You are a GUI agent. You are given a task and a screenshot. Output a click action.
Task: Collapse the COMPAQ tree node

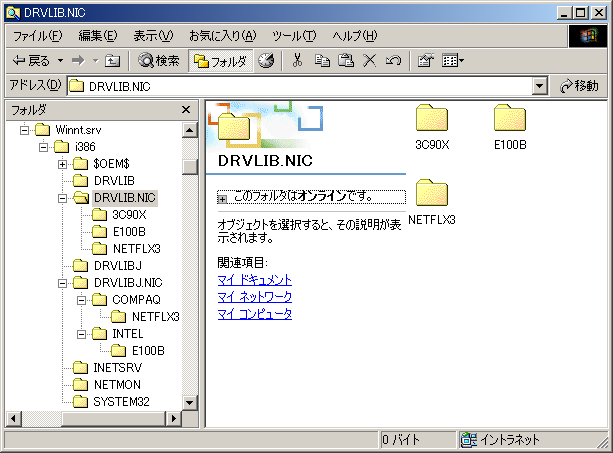point(81,300)
